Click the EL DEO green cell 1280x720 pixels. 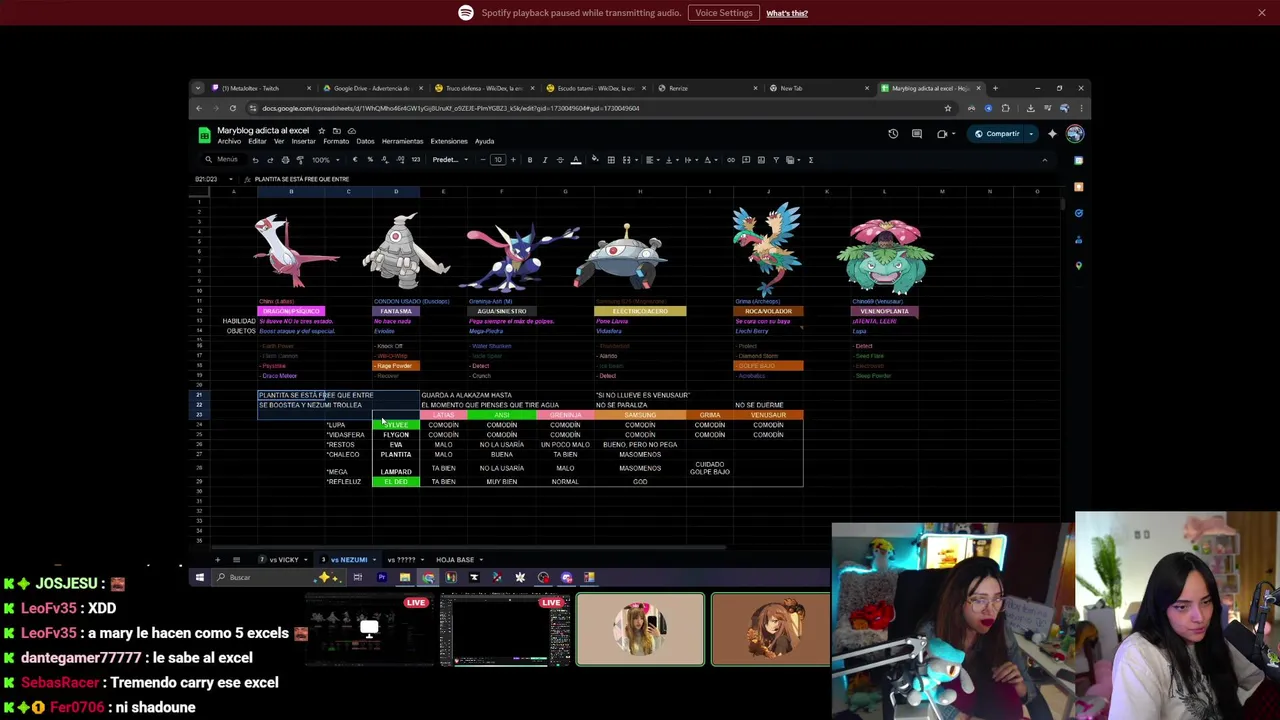pos(396,482)
